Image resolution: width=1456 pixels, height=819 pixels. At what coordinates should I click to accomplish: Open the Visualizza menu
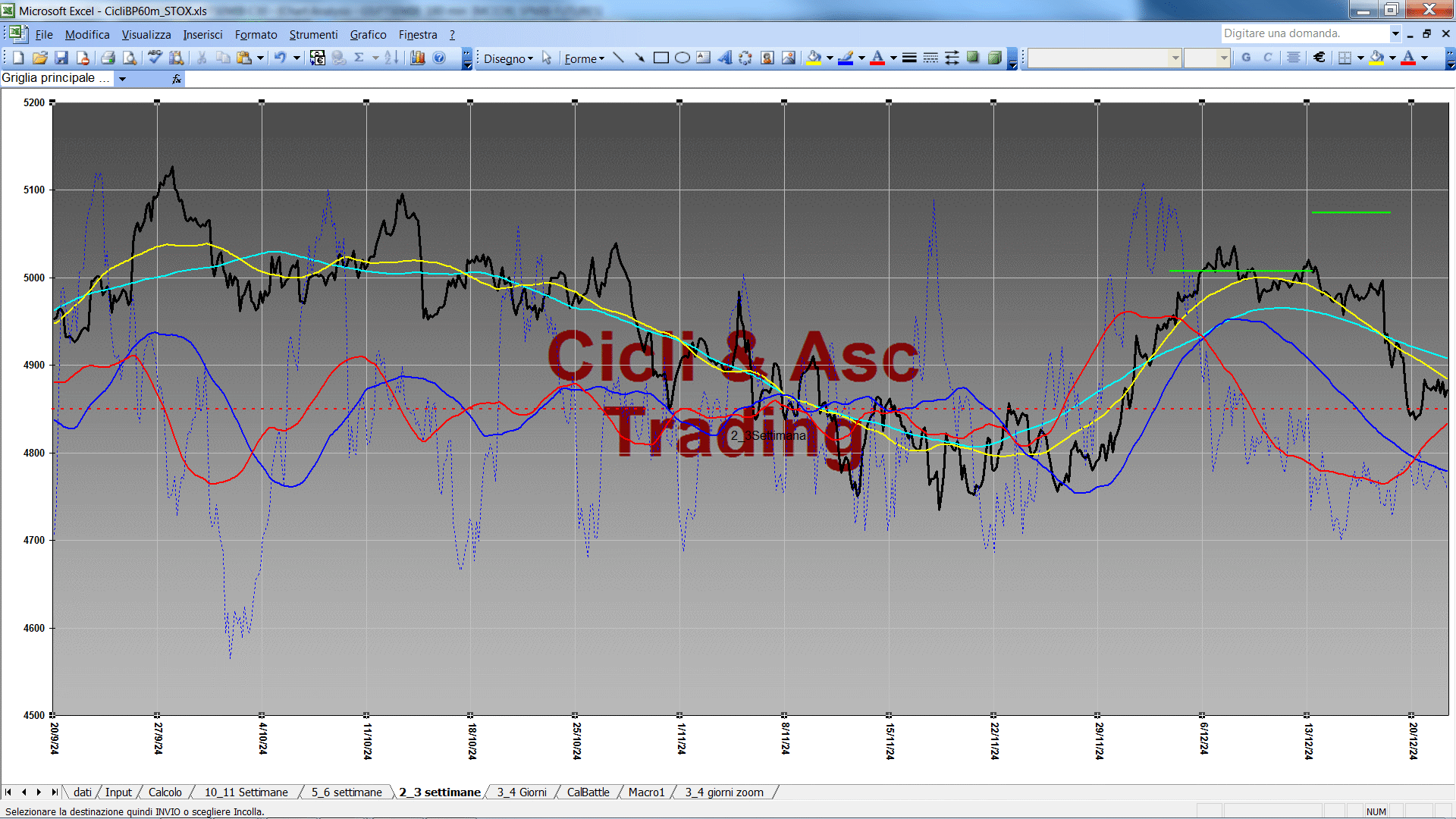146,35
